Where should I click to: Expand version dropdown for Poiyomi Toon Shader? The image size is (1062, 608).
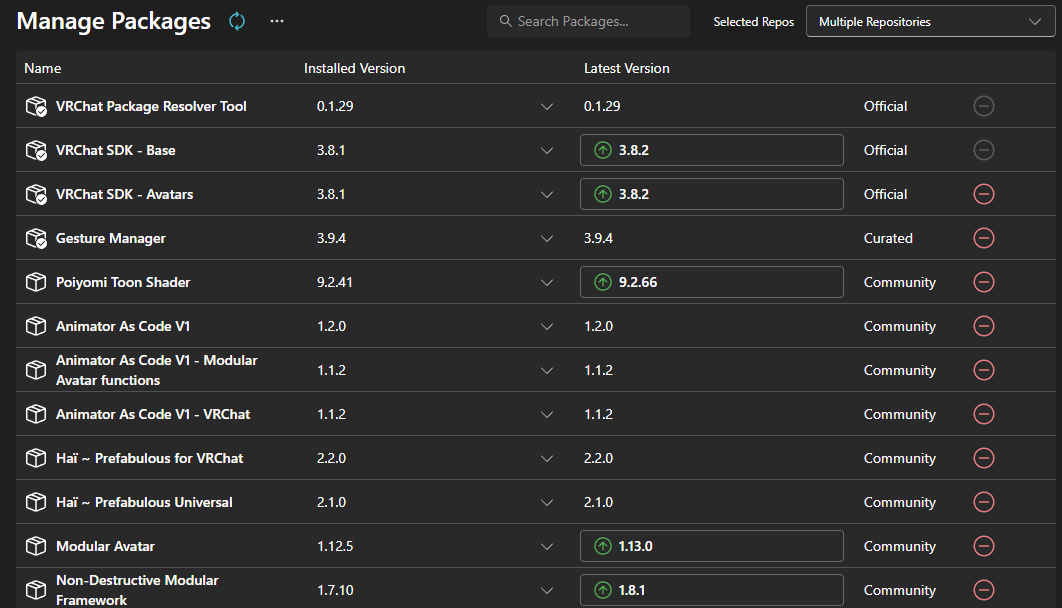click(547, 283)
